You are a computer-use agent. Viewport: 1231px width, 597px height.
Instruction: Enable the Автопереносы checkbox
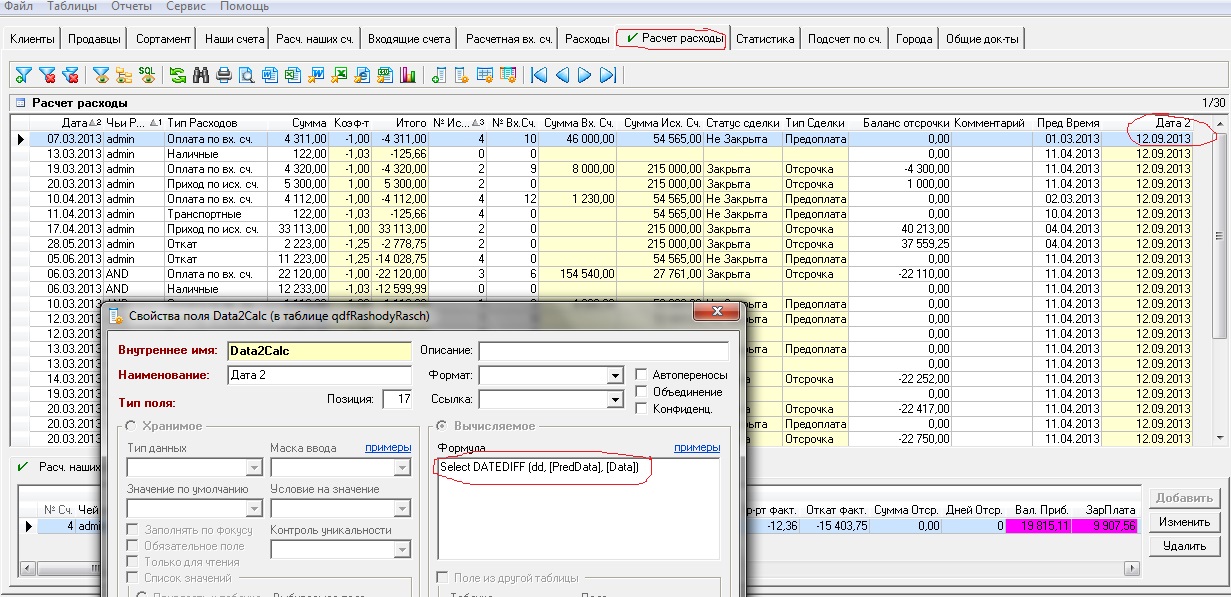642,375
